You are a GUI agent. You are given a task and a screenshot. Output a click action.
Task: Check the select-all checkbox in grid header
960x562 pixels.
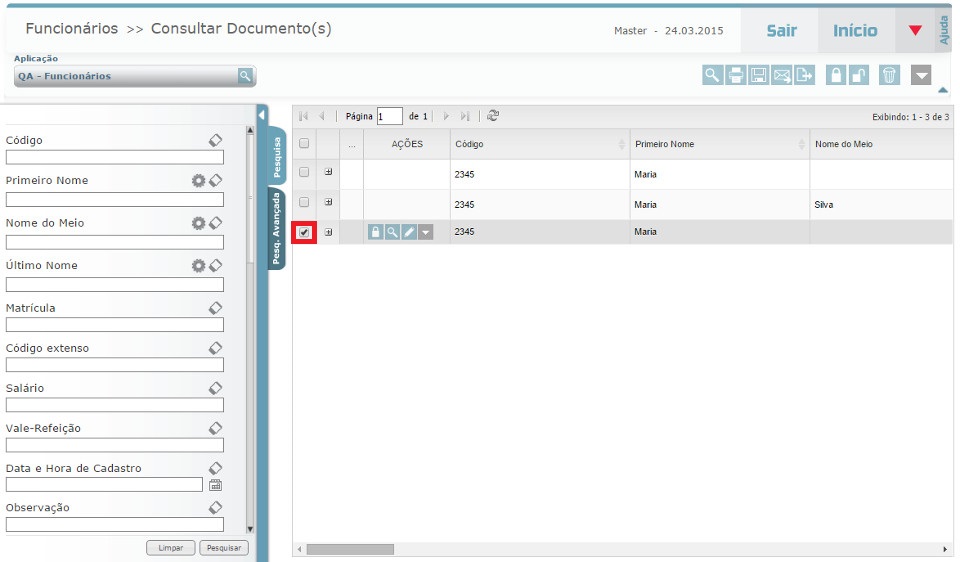point(304,144)
